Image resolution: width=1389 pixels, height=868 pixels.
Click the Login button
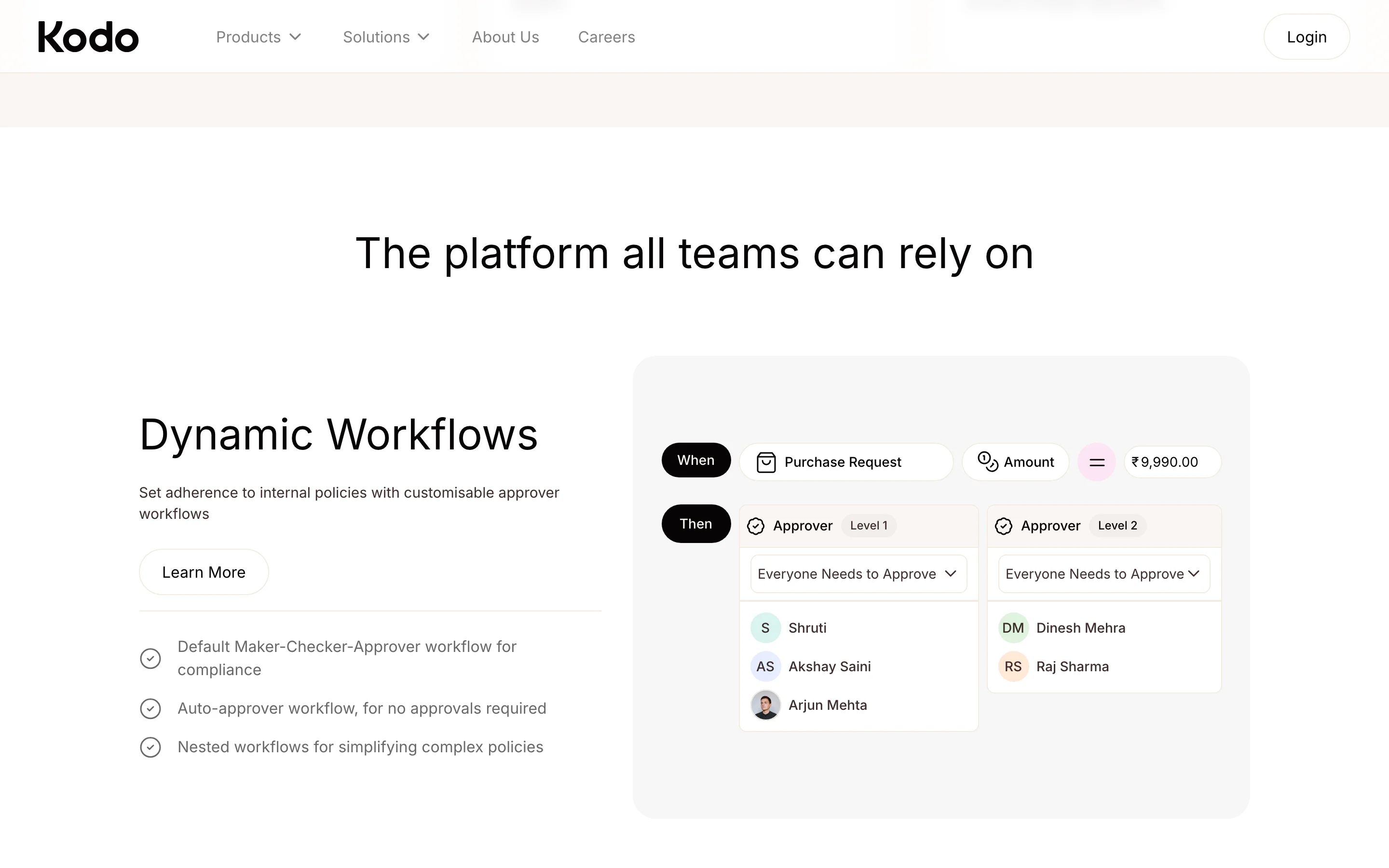click(x=1307, y=37)
